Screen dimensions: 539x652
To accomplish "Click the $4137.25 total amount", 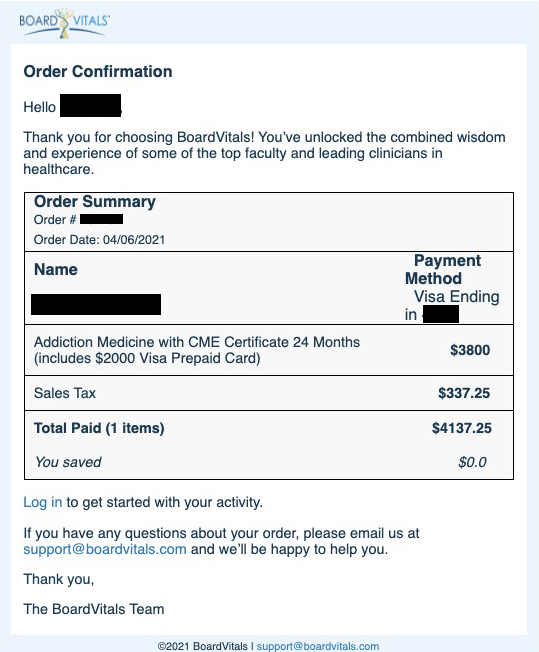I will (x=462, y=428).
